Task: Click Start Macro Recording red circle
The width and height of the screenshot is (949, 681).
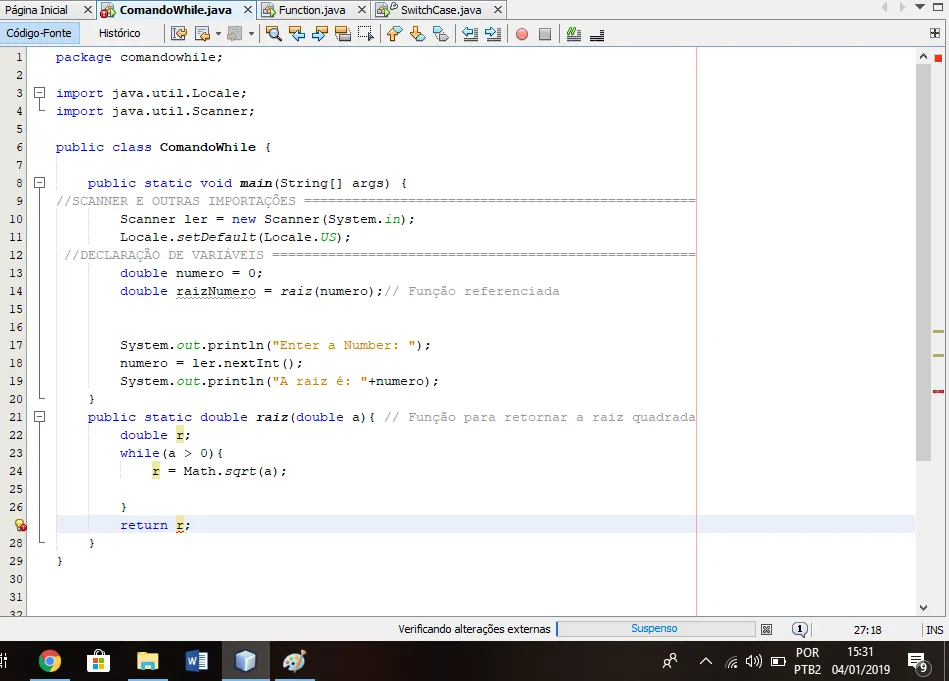Action: click(x=522, y=34)
